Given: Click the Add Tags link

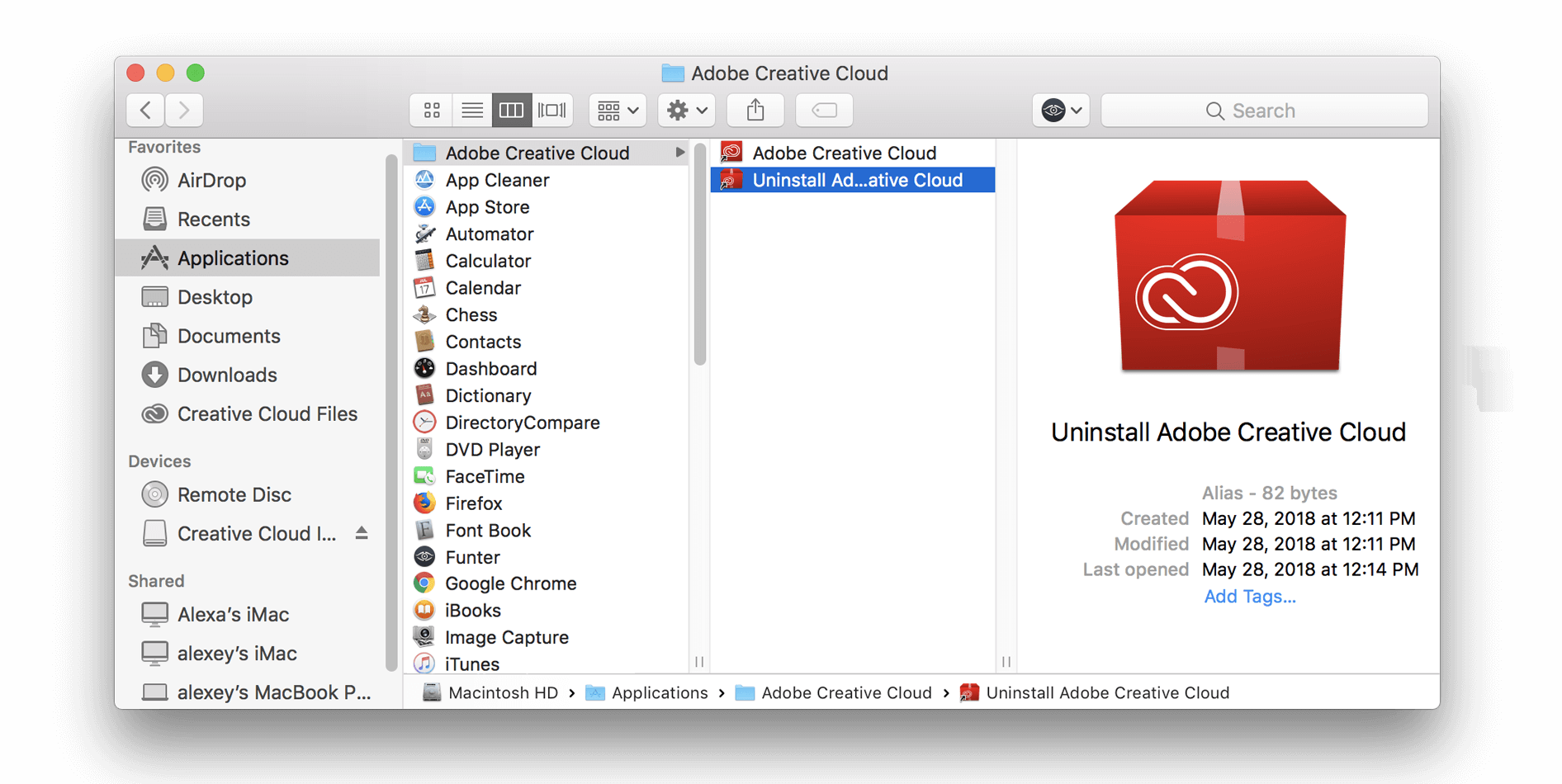Looking at the screenshot, I should (1250, 596).
